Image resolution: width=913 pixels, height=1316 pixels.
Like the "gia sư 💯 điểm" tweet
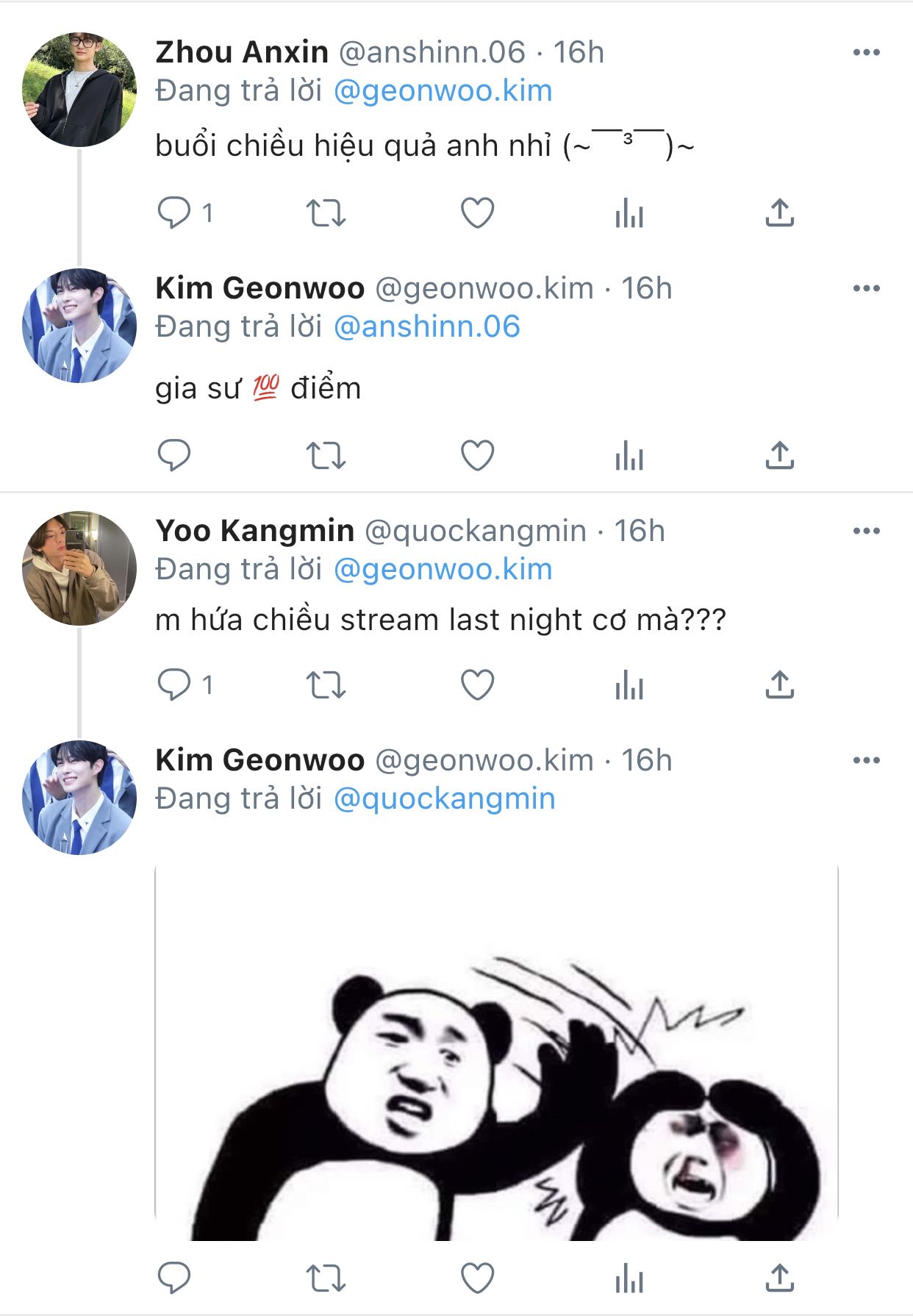[x=477, y=456]
